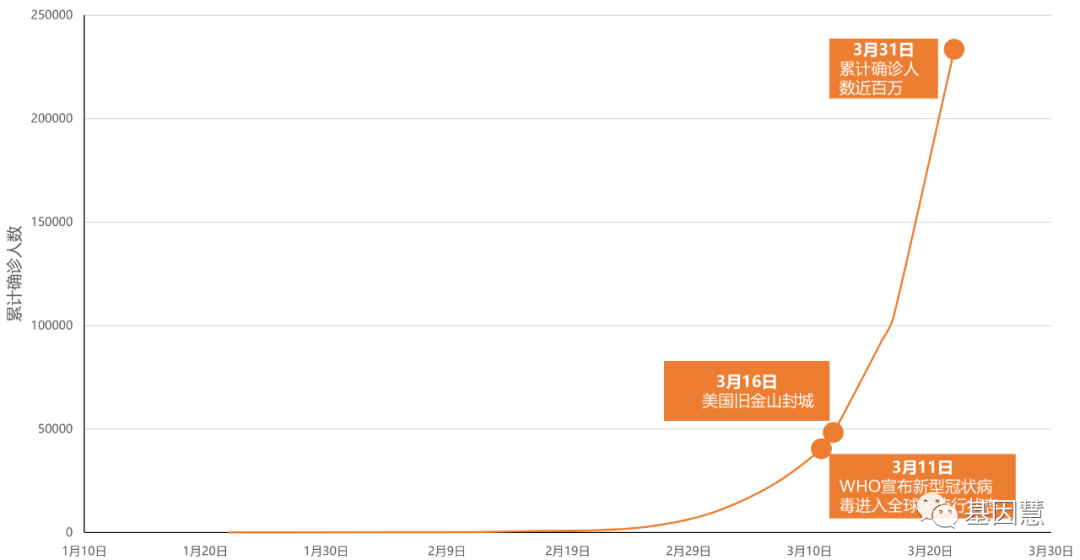Click the 3月20日 x-axis label
This screenshot has width=1080, height=560.
[x=930, y=550]
